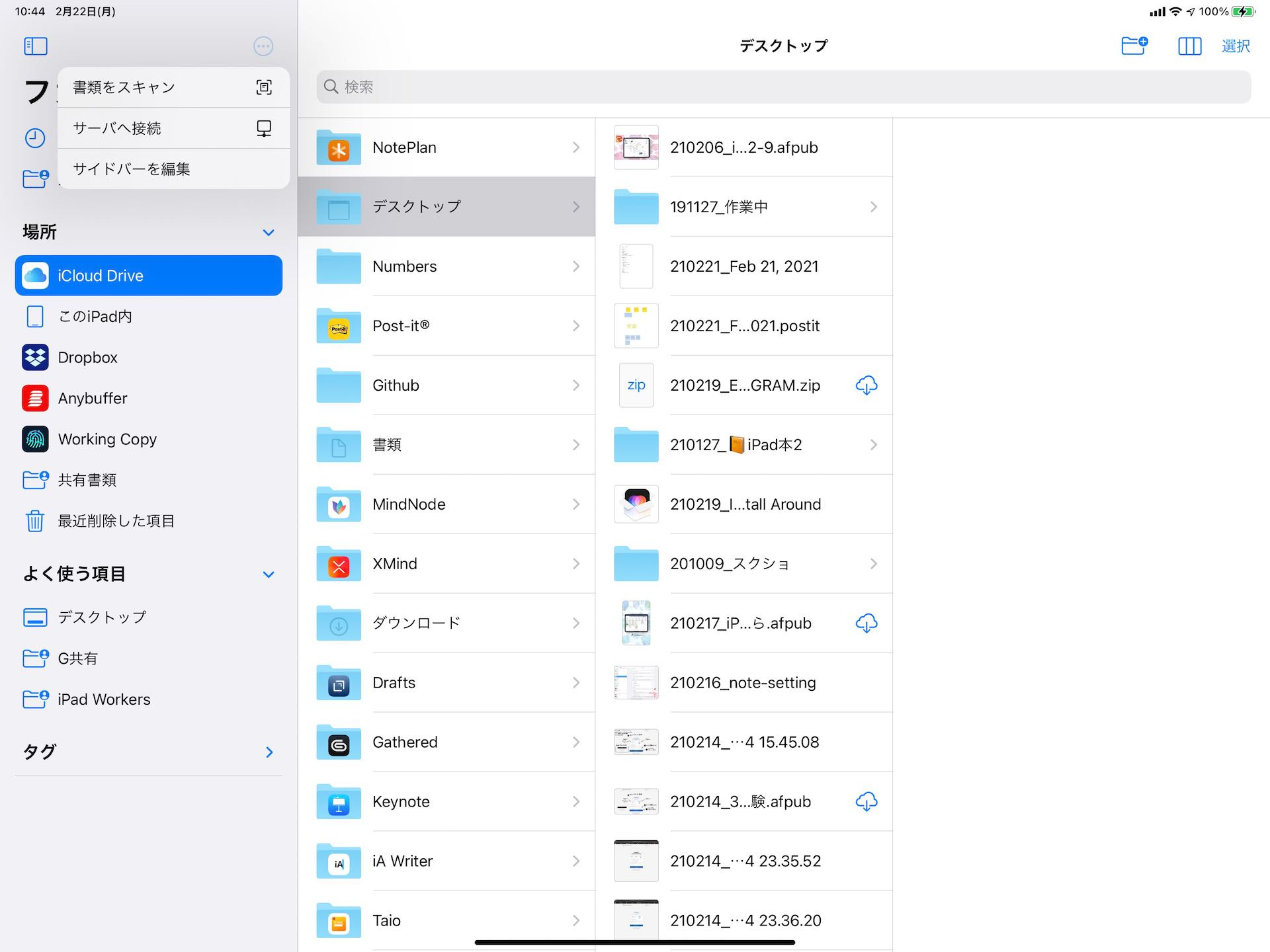Download 210214_3...験.afpub via cloud icon
This screenshot has width=1270, height=952.
[x=867, y=802]
